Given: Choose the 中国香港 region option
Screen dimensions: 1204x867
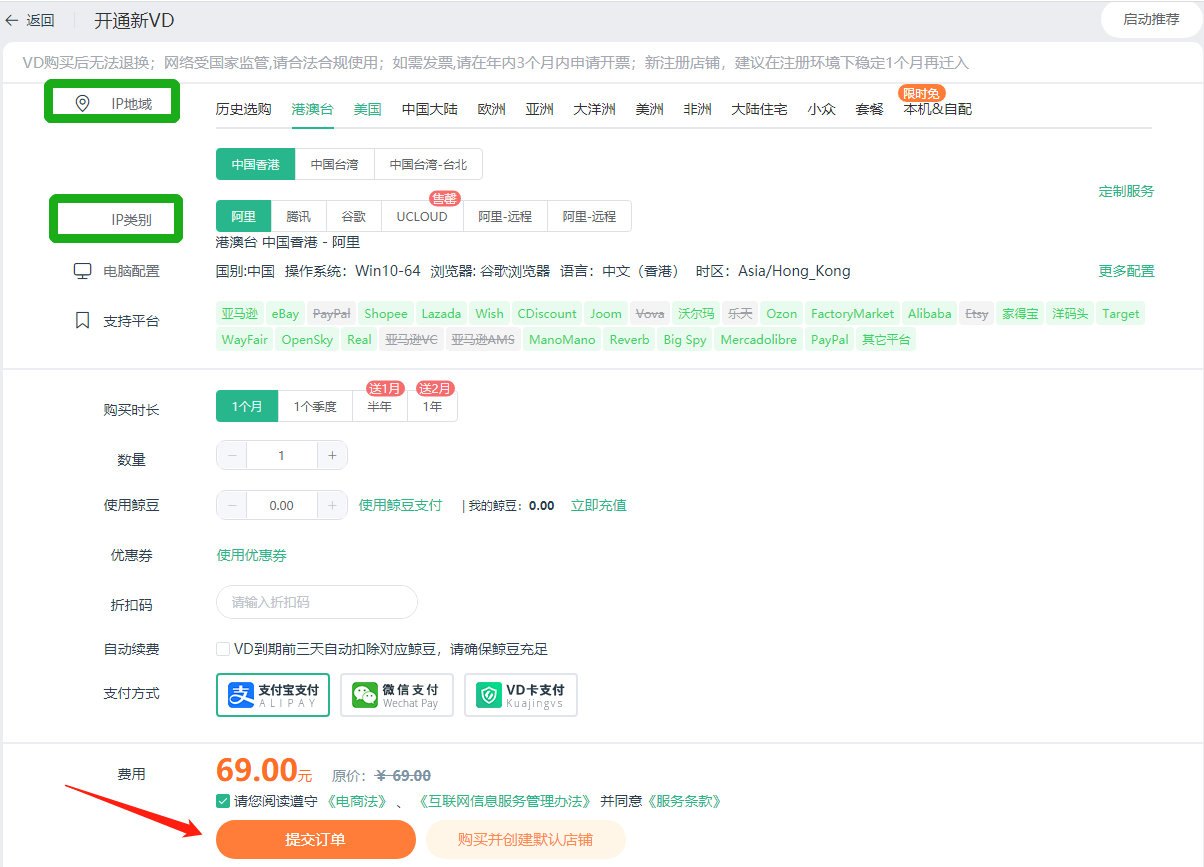Looking at the screenshot, I should 256,164.
